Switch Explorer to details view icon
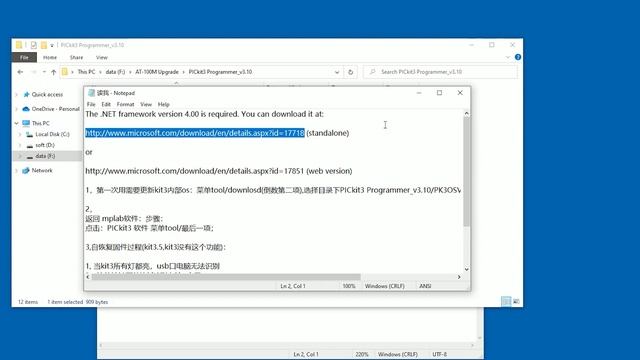640x360 pixels. (x=506, y=301)
